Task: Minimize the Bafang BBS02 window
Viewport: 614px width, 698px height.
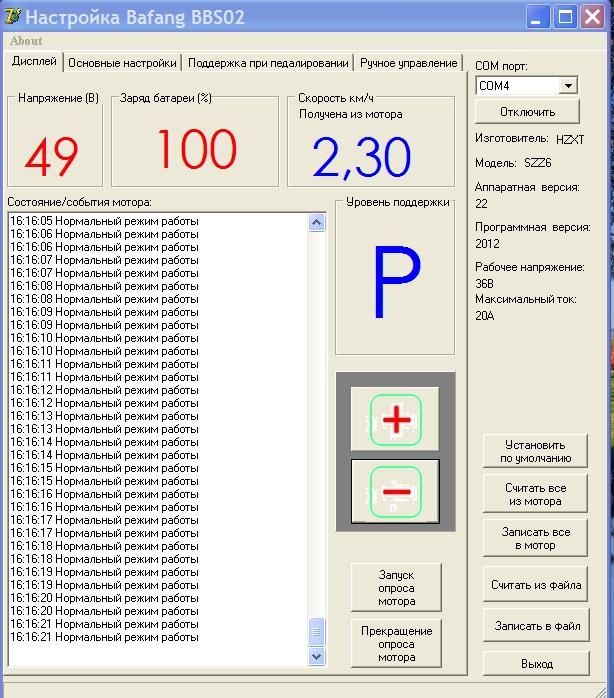Action: [x=537, y=17]
